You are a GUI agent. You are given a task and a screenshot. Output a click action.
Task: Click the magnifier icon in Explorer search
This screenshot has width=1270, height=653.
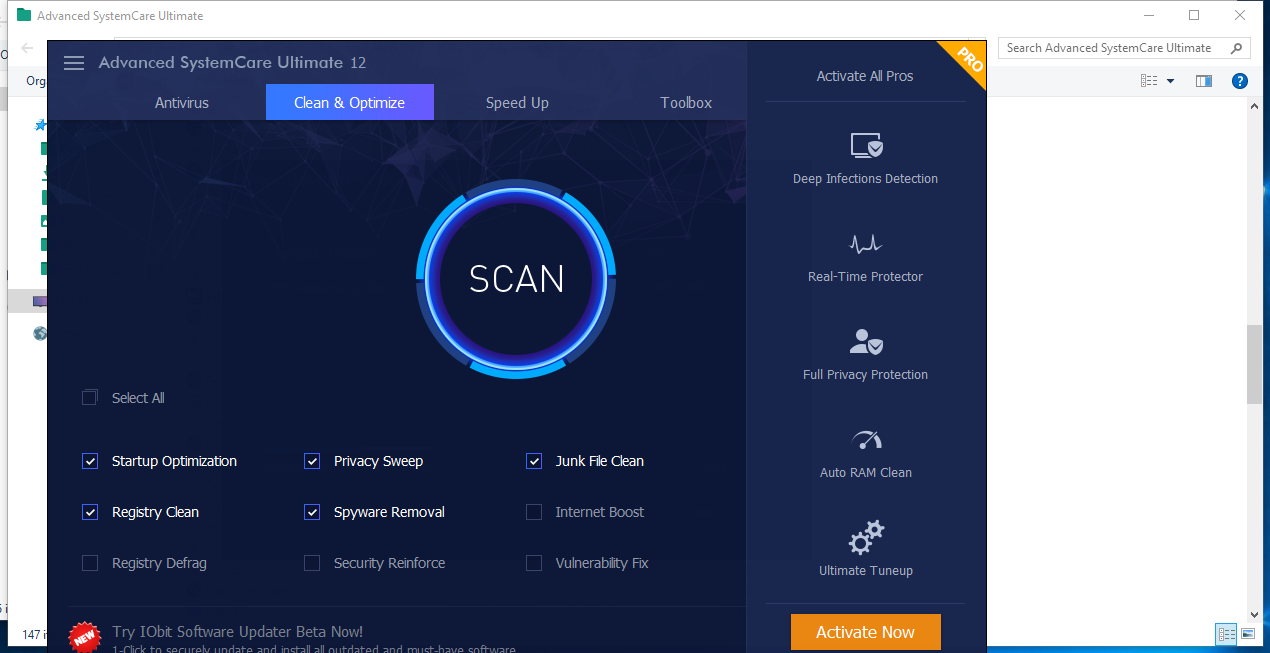tap(1237, 48)
